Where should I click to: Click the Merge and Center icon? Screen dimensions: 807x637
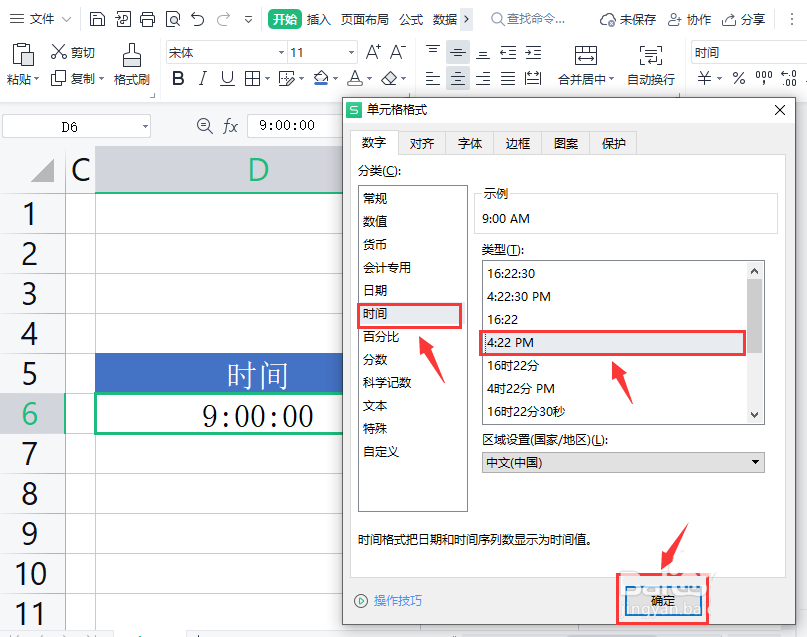point(586,55)
